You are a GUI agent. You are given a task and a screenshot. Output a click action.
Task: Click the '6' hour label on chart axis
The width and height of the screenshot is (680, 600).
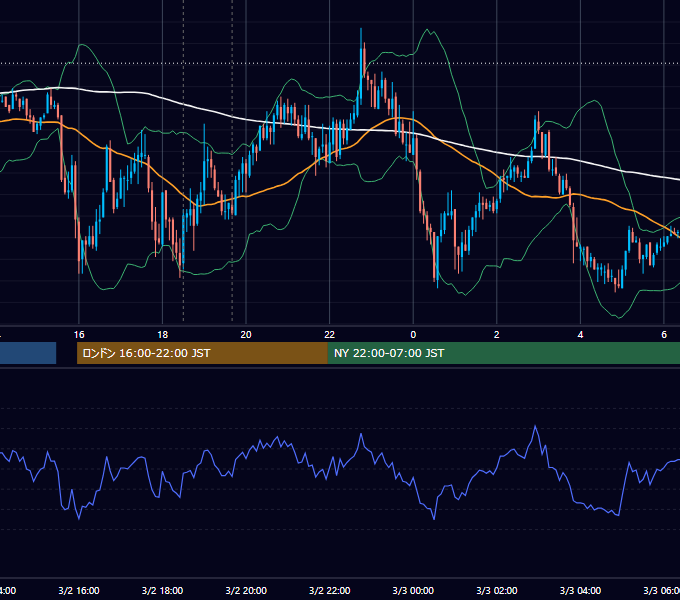pos(664,335)
